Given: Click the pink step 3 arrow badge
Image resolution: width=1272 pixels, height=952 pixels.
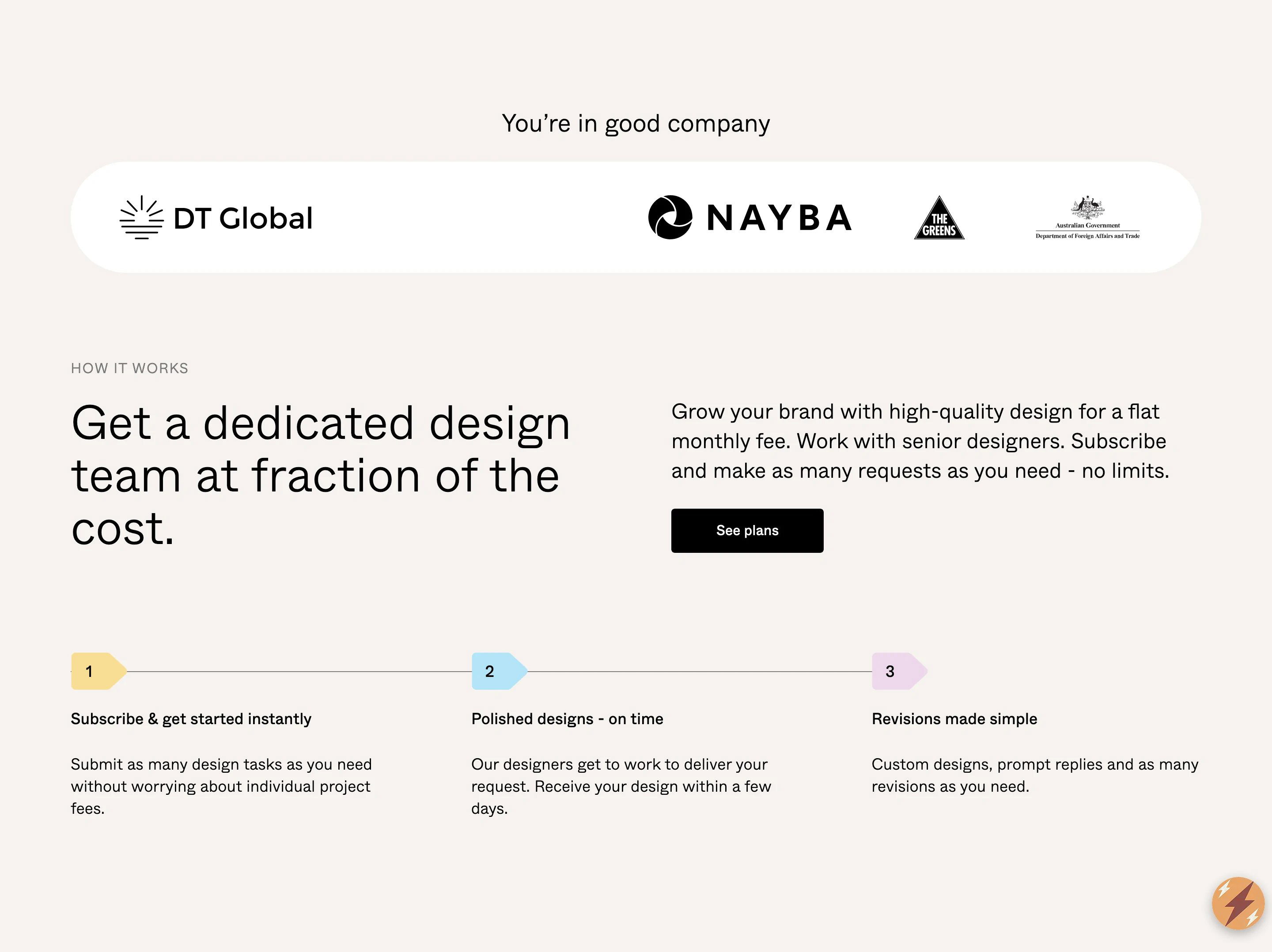Looking at the screenshot, I should click(x=899, y=671).
